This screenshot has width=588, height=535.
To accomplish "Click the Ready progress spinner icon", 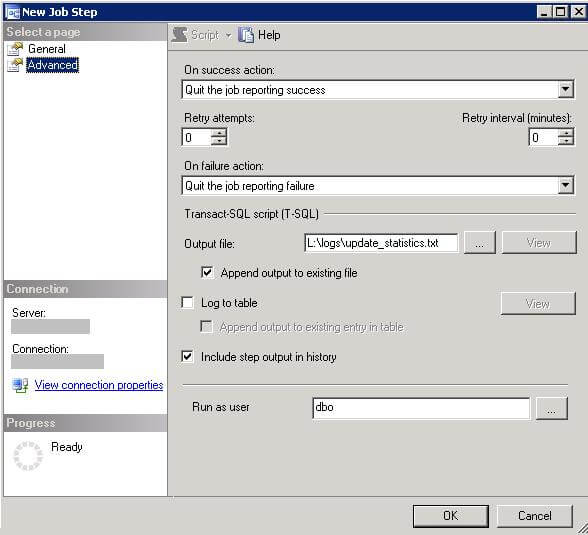I will click(x=28, y=456).
